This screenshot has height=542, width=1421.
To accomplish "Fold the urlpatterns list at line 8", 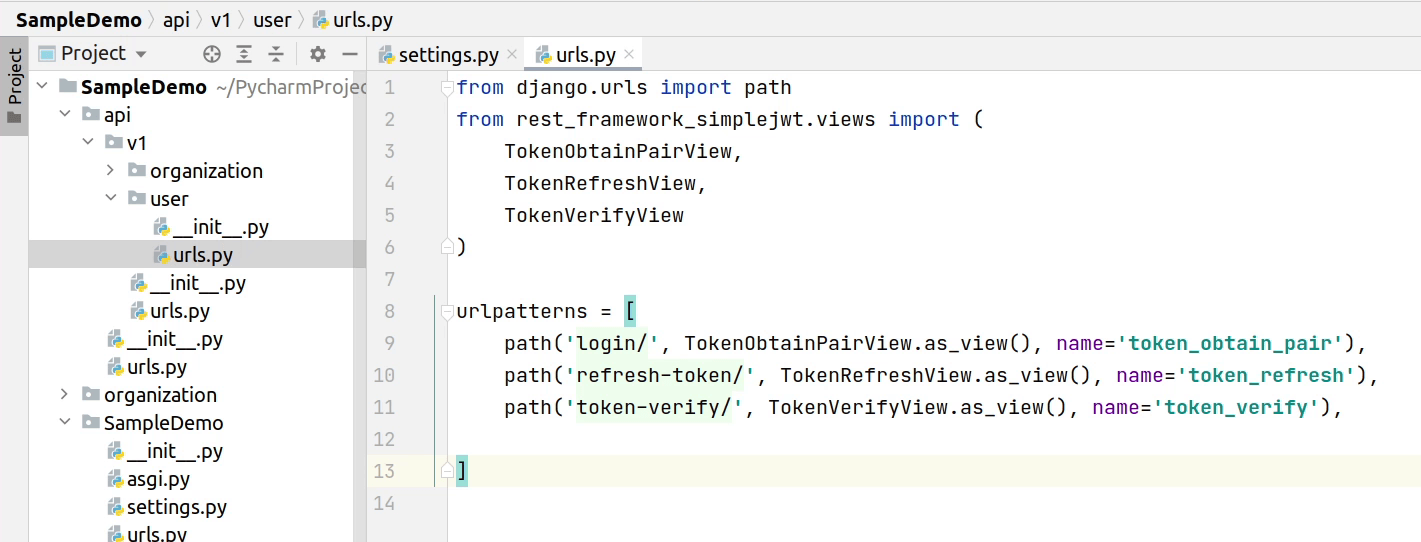I will (448, 312).
